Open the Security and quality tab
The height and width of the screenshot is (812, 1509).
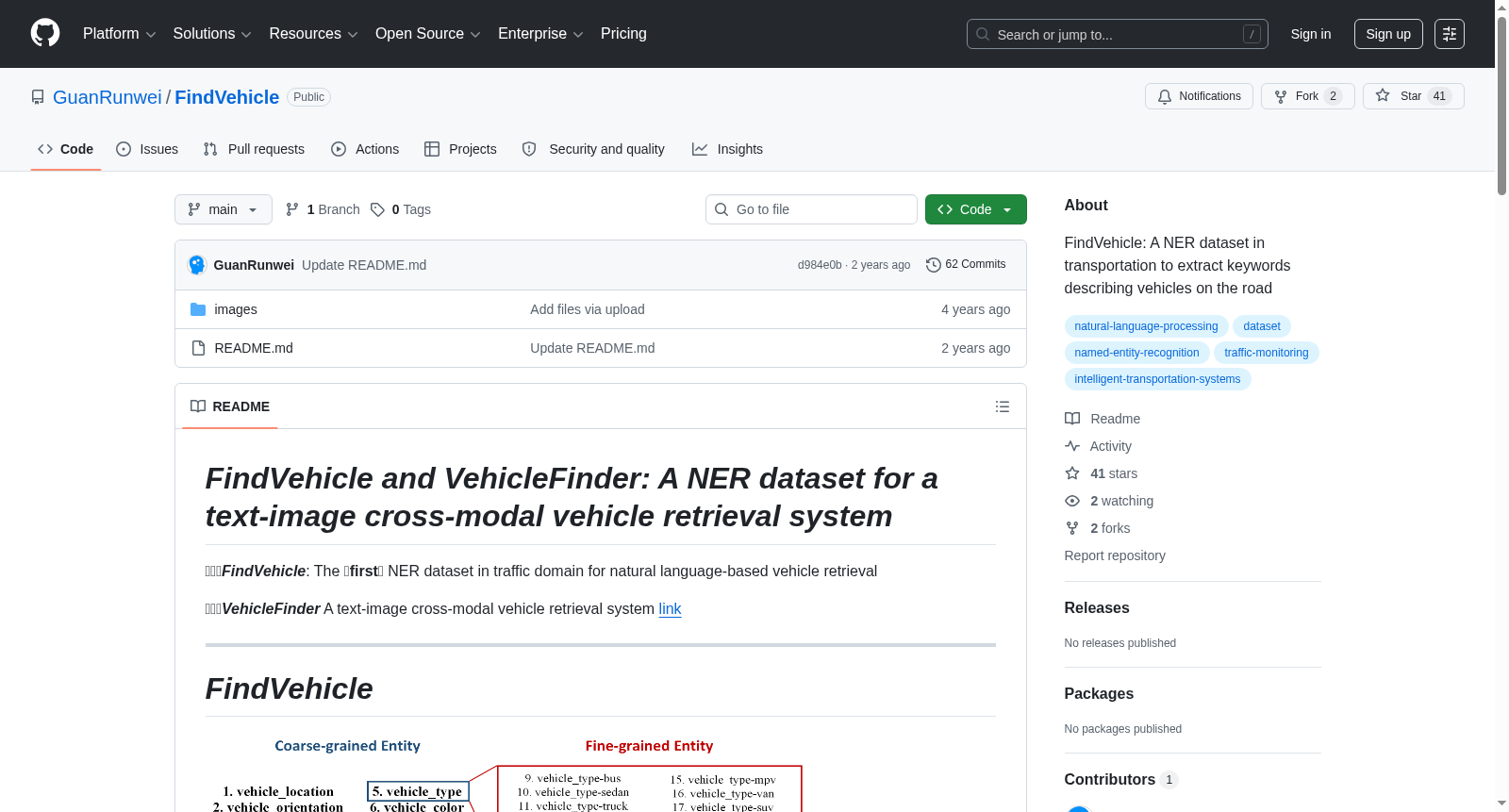[593, 149]
